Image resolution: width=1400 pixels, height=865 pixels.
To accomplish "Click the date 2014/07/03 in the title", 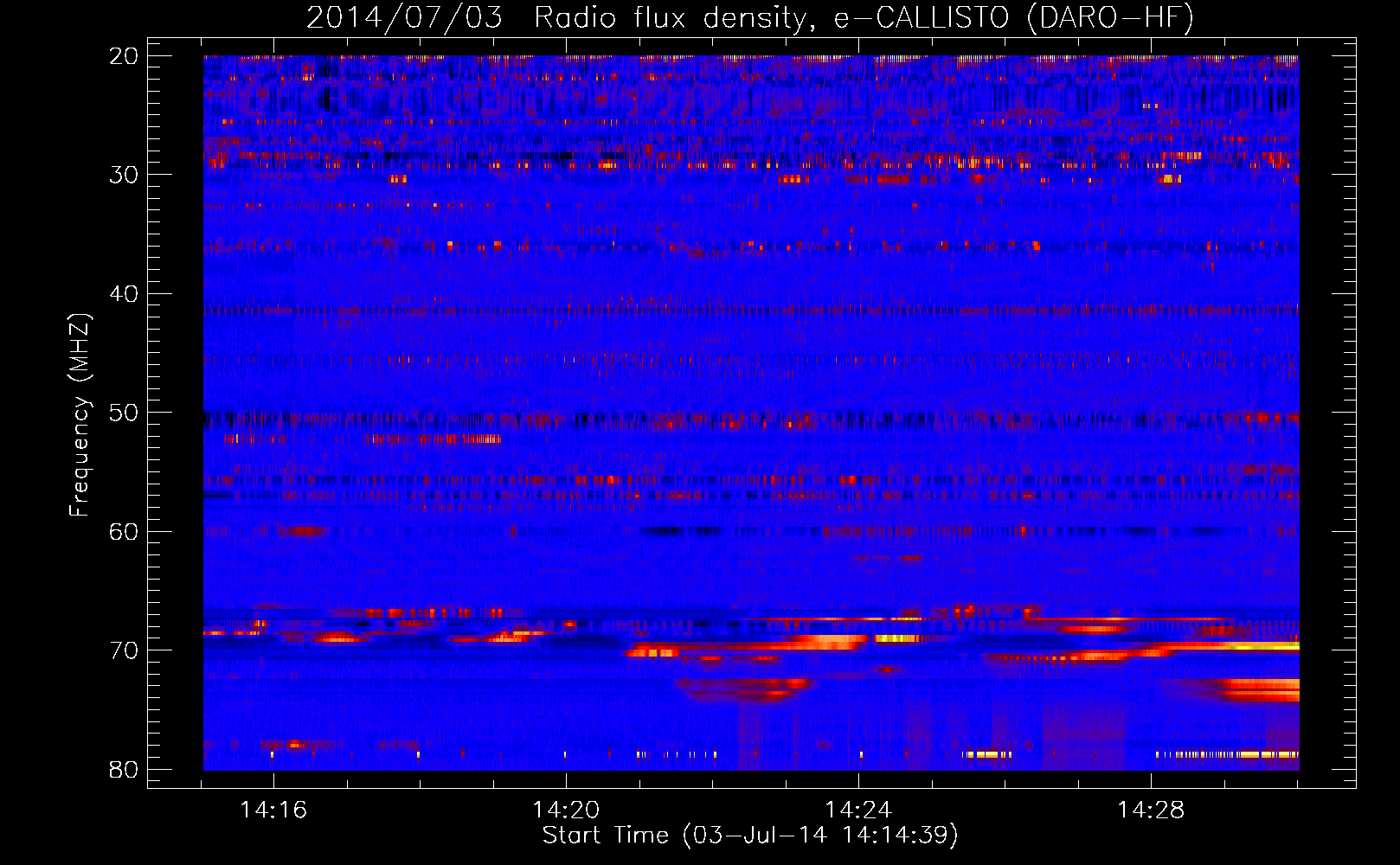I will pos(404,17).
